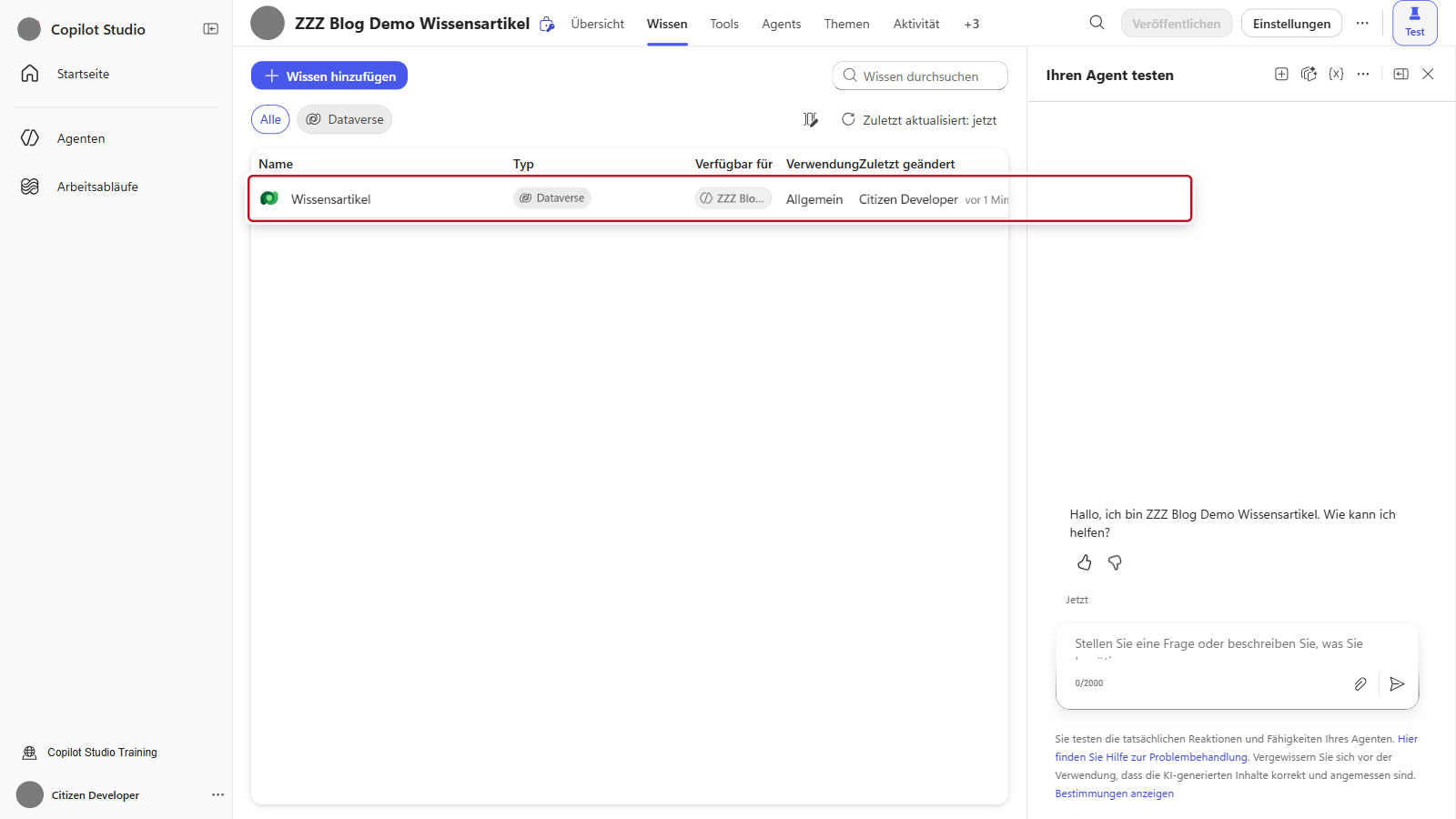Open more options next to Citizen Developer

click(x=217, y=794)
